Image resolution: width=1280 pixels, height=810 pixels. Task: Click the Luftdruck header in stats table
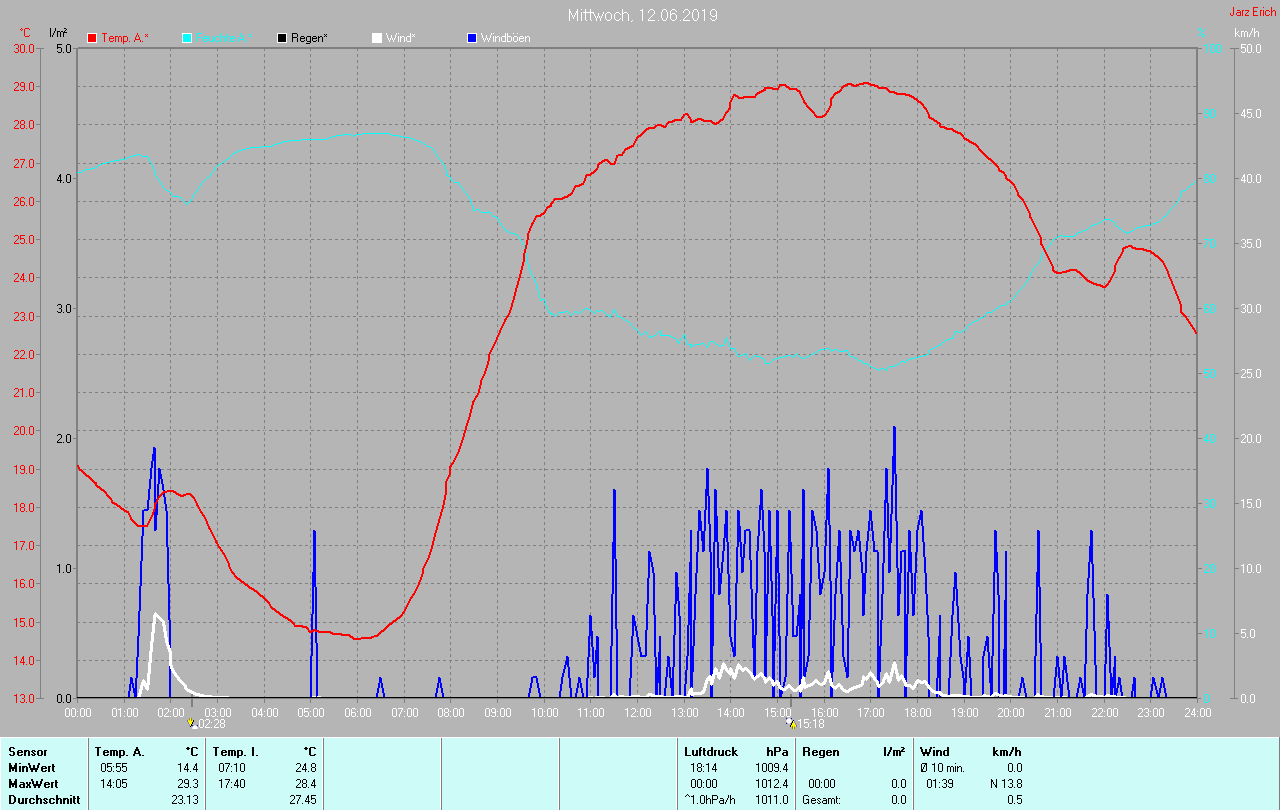point(711,751)
